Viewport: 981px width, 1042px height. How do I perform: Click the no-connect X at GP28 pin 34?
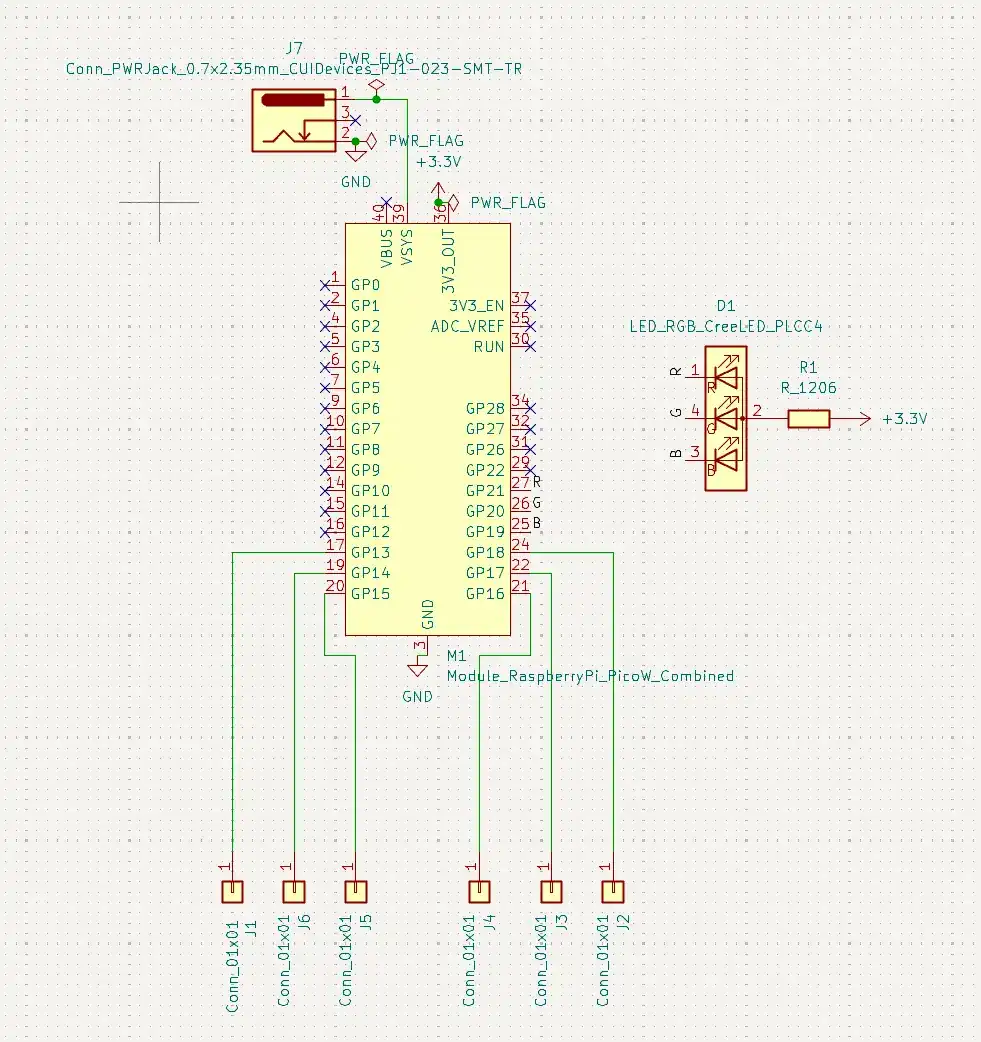(x=530, y=409)
